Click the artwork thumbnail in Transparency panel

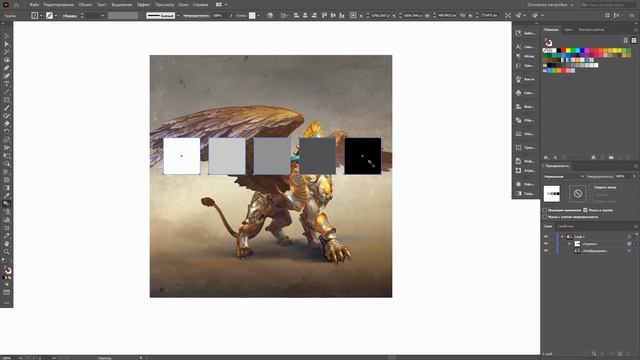(x=552, y=193)
